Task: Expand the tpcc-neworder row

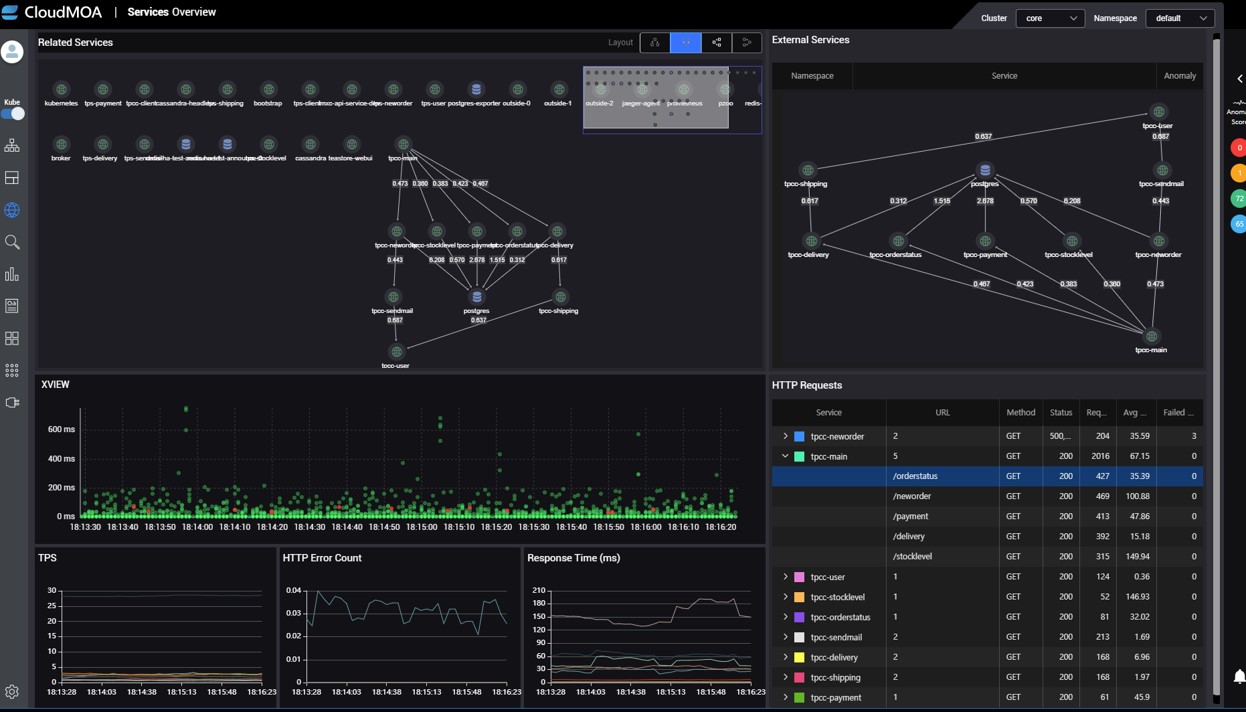Action: [x=785, y=436]
